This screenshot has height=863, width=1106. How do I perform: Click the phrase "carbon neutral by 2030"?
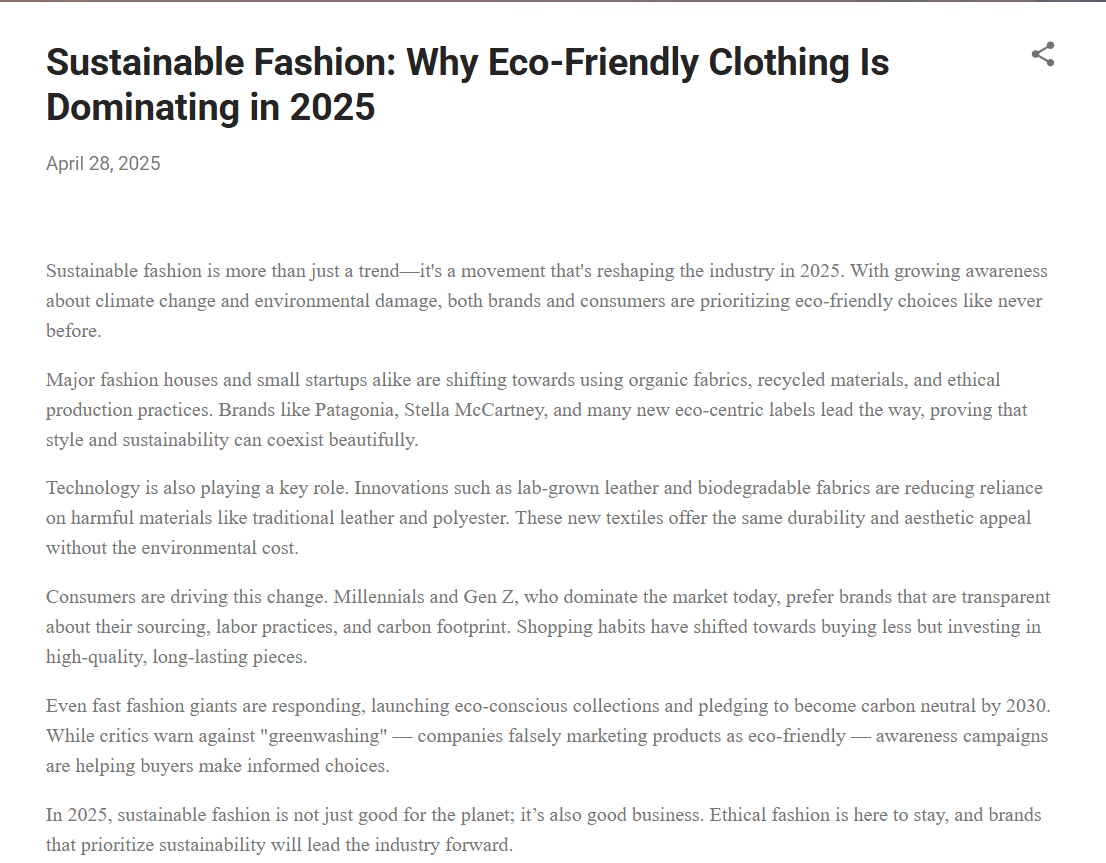coord(952,706)
